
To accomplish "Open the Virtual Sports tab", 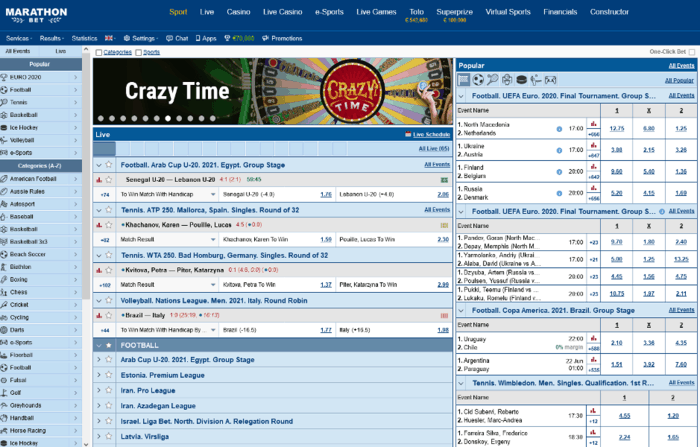I will pyautogui.click(x=508, y=12).
